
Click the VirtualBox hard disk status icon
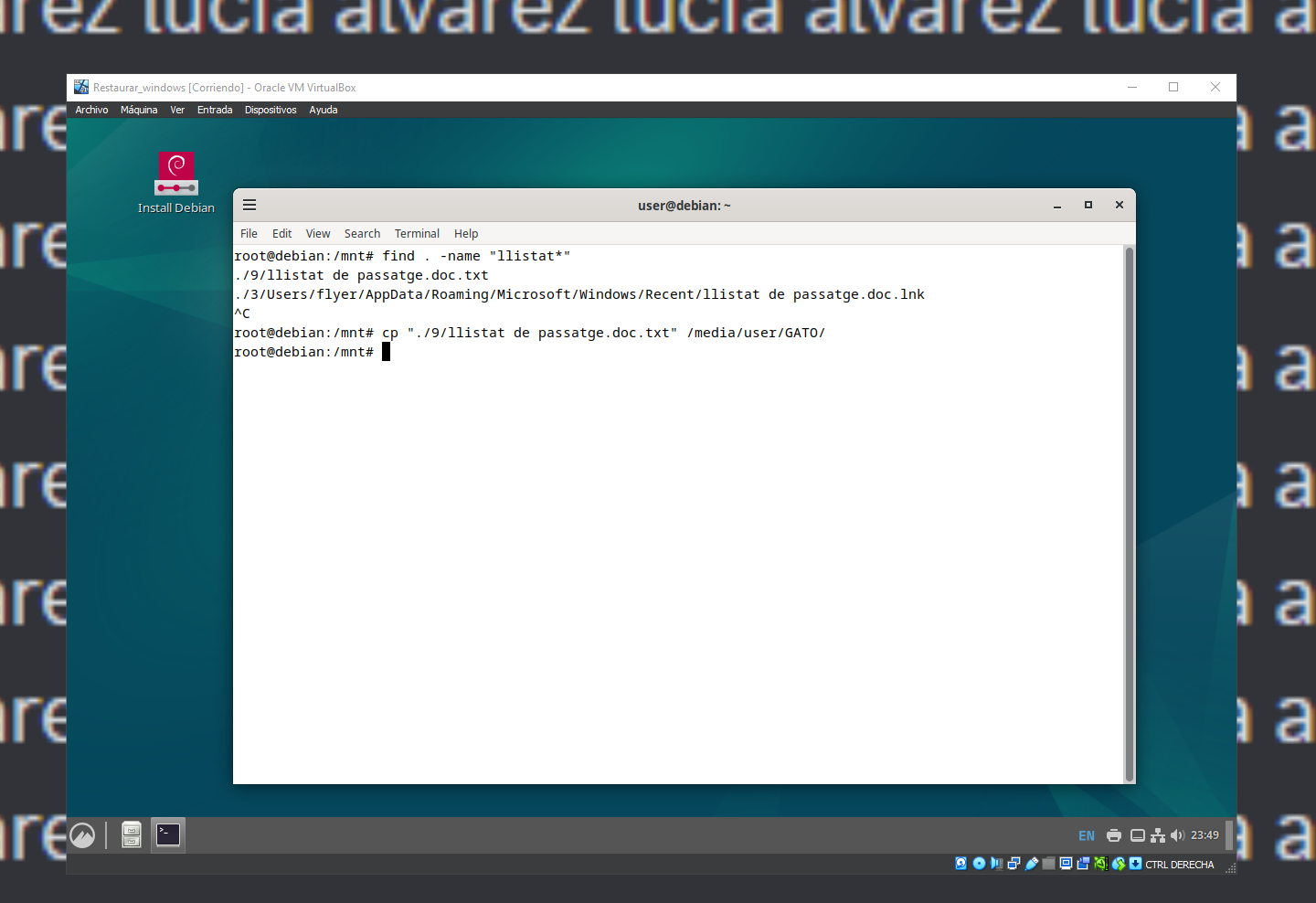961,863
